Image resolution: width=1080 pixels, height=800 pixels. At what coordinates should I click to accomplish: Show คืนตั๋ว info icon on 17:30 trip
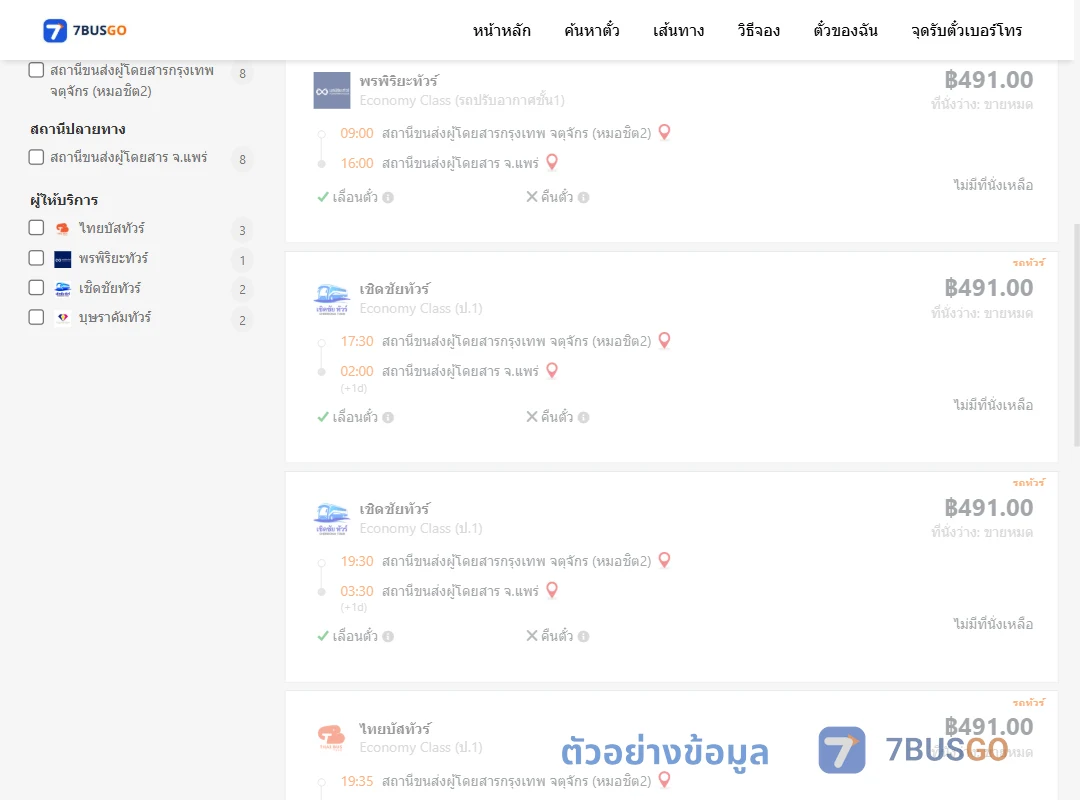[583, 418]
